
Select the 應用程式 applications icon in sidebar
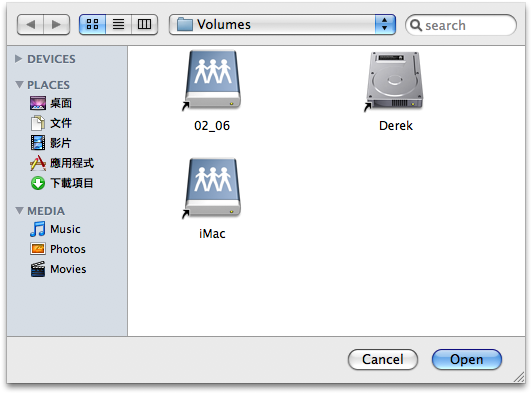[x=38, y=163]
